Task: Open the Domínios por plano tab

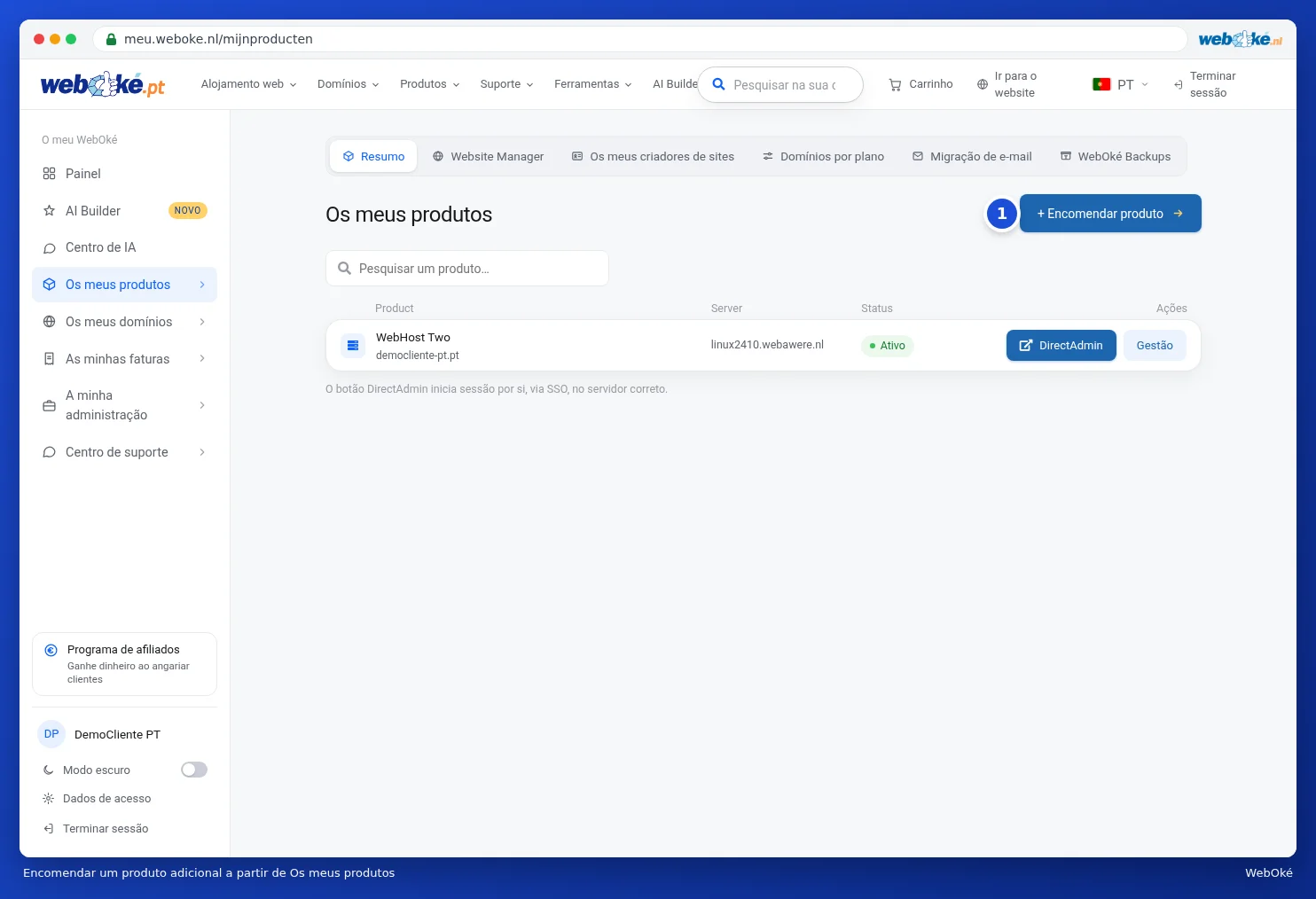Action: 823,157
